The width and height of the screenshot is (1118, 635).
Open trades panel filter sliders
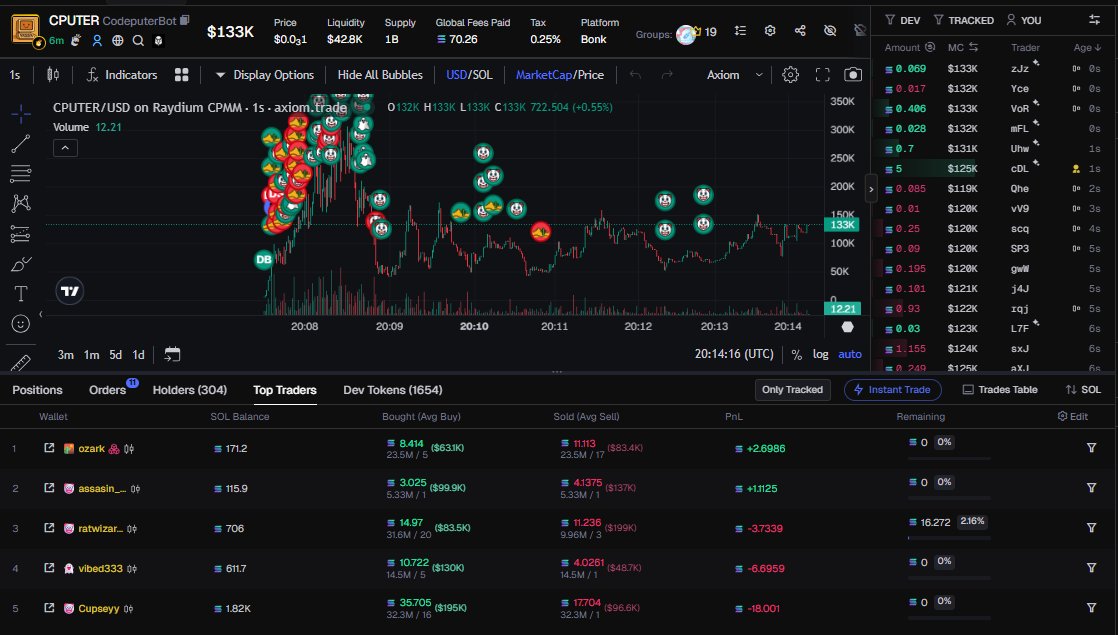click(x=1094, y=20)
